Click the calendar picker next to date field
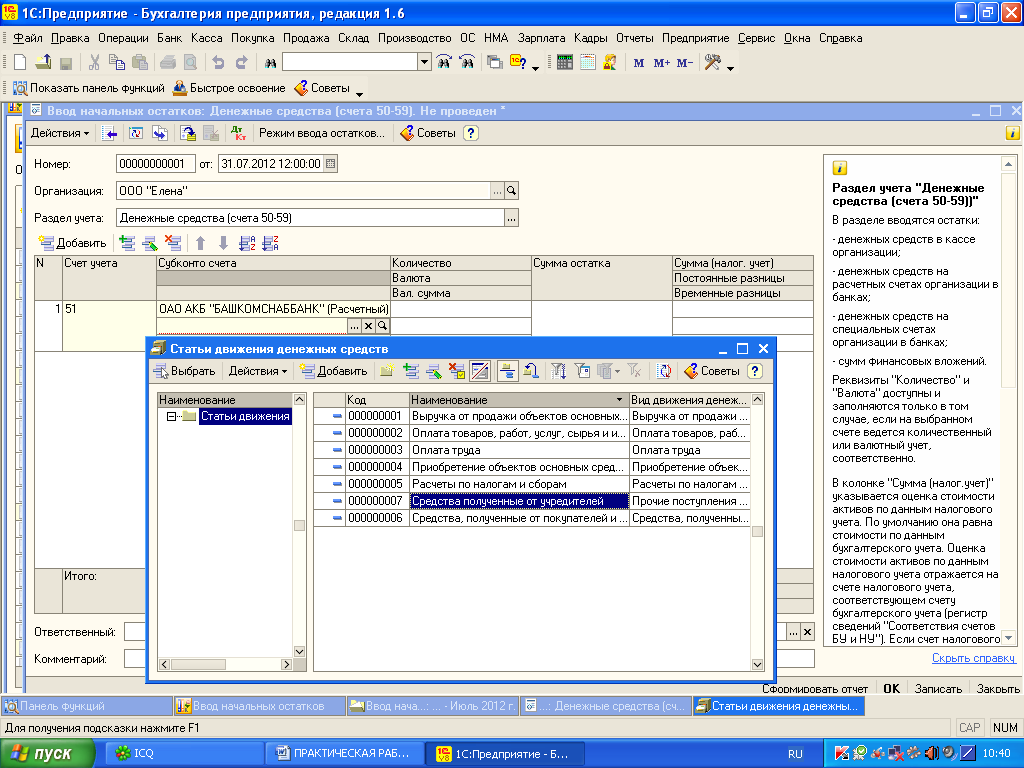The width and height of the screenshot is (1024, 768). pyautogui.click(x=330, y=164)
